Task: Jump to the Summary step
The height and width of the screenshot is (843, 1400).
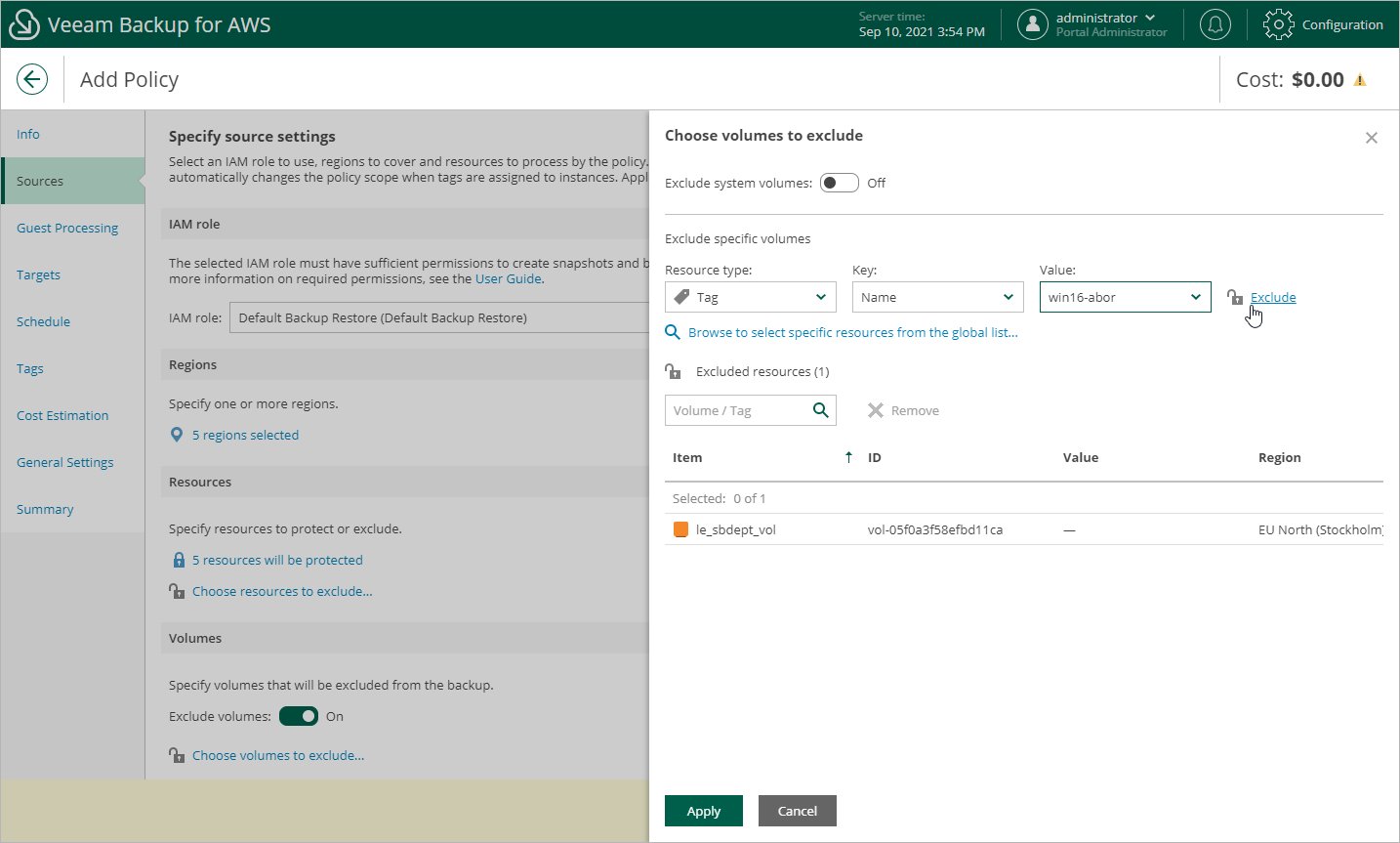Action: tap(73, 509)
